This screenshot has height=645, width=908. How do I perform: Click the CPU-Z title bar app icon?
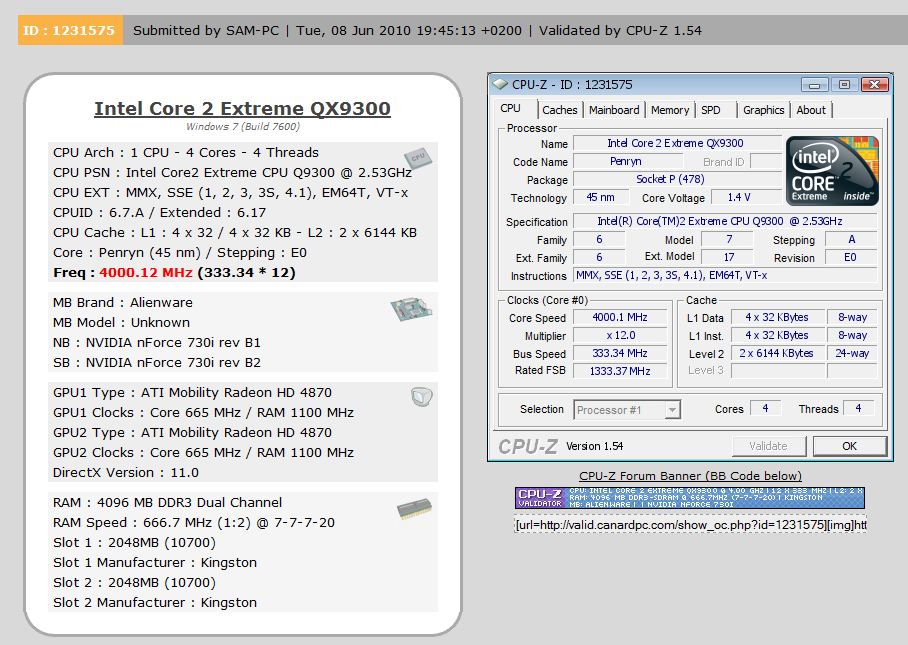(x=500, y=85)
